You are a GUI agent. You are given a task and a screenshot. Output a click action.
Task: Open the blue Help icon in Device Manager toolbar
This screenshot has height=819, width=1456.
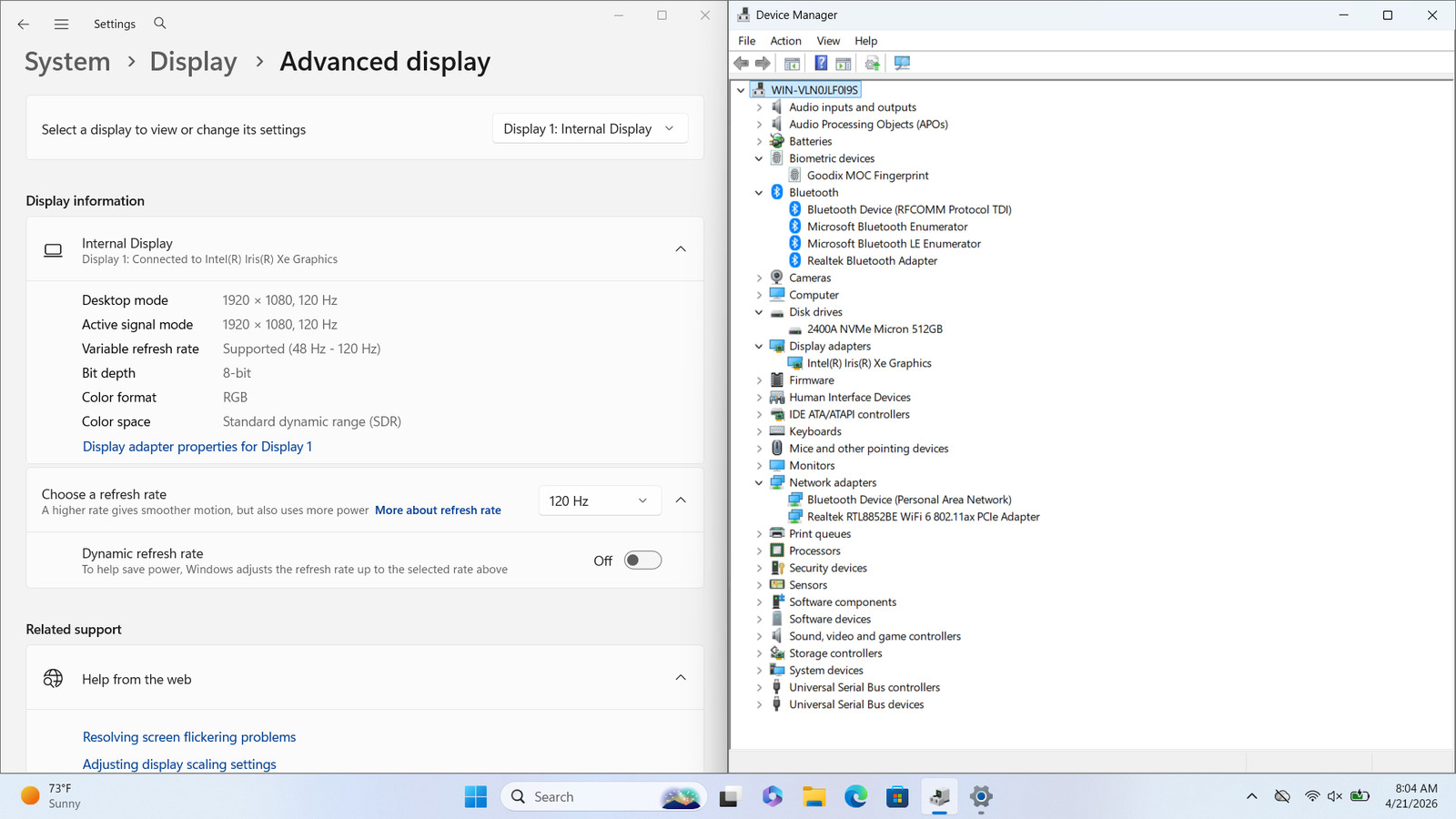(821, 63)
